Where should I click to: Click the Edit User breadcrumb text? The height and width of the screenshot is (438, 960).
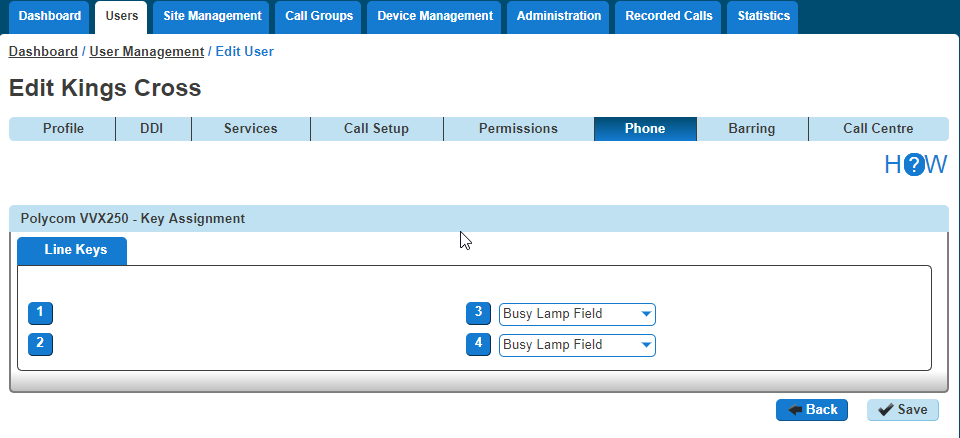pyautogui.click(x=244, y=51)
